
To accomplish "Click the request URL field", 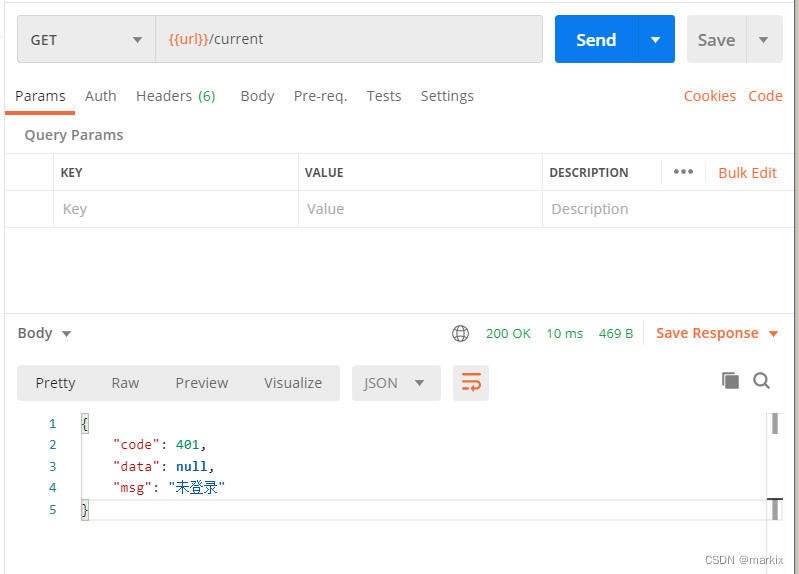I will click(349, 39).
